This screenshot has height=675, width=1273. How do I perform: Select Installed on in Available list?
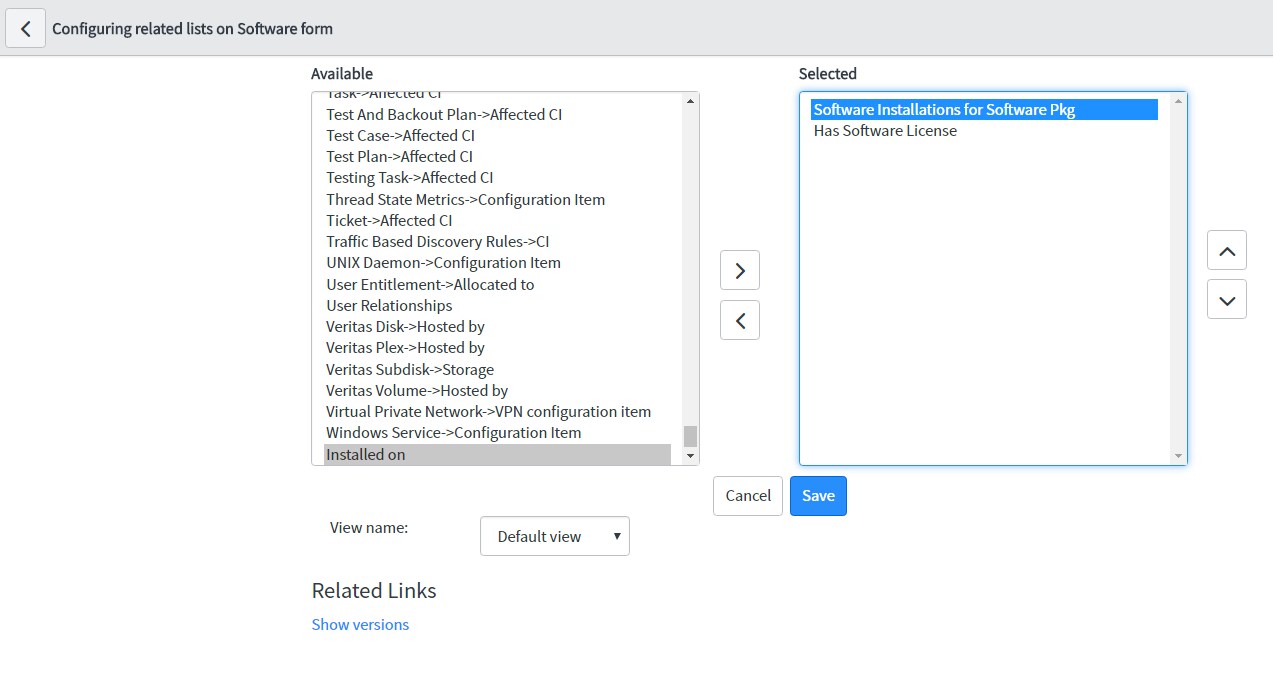tap(366, 454)
